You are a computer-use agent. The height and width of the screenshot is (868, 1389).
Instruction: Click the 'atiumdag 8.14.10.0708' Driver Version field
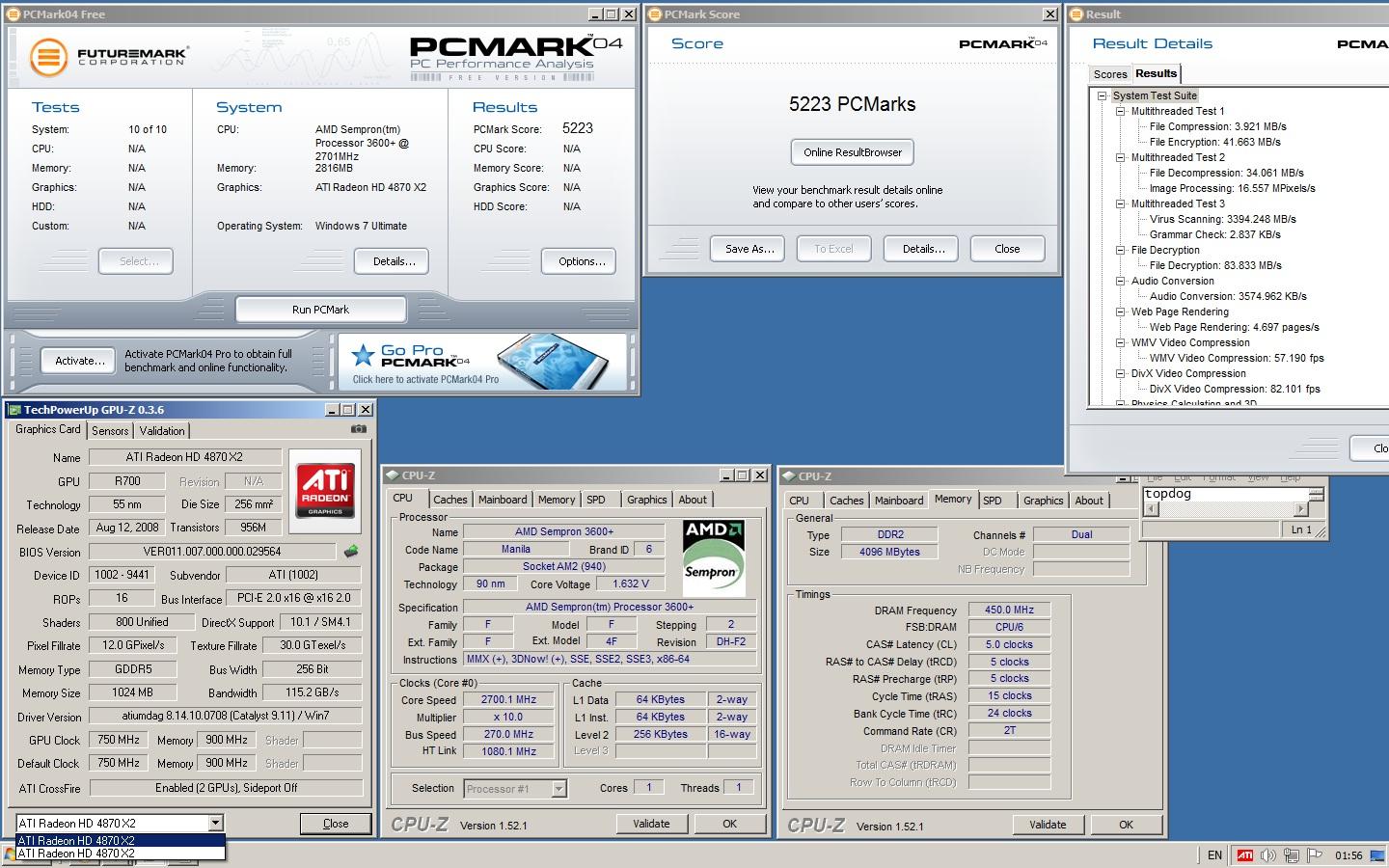tap(226, 716)
